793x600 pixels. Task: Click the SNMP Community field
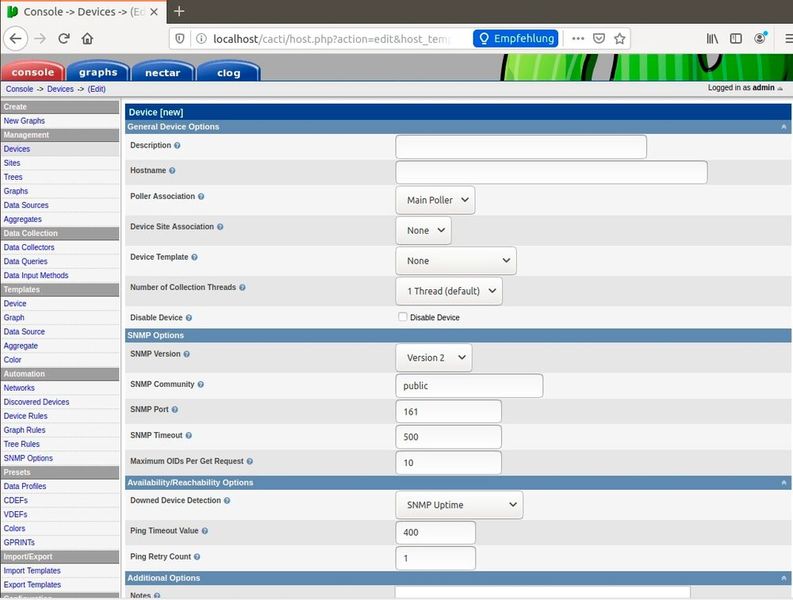point(469,385)
